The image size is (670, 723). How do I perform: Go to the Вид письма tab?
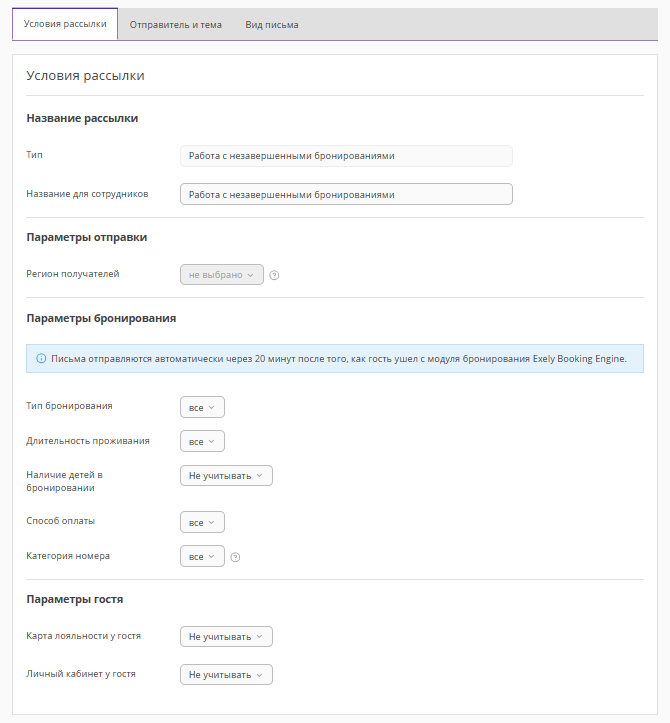point(272,24)
